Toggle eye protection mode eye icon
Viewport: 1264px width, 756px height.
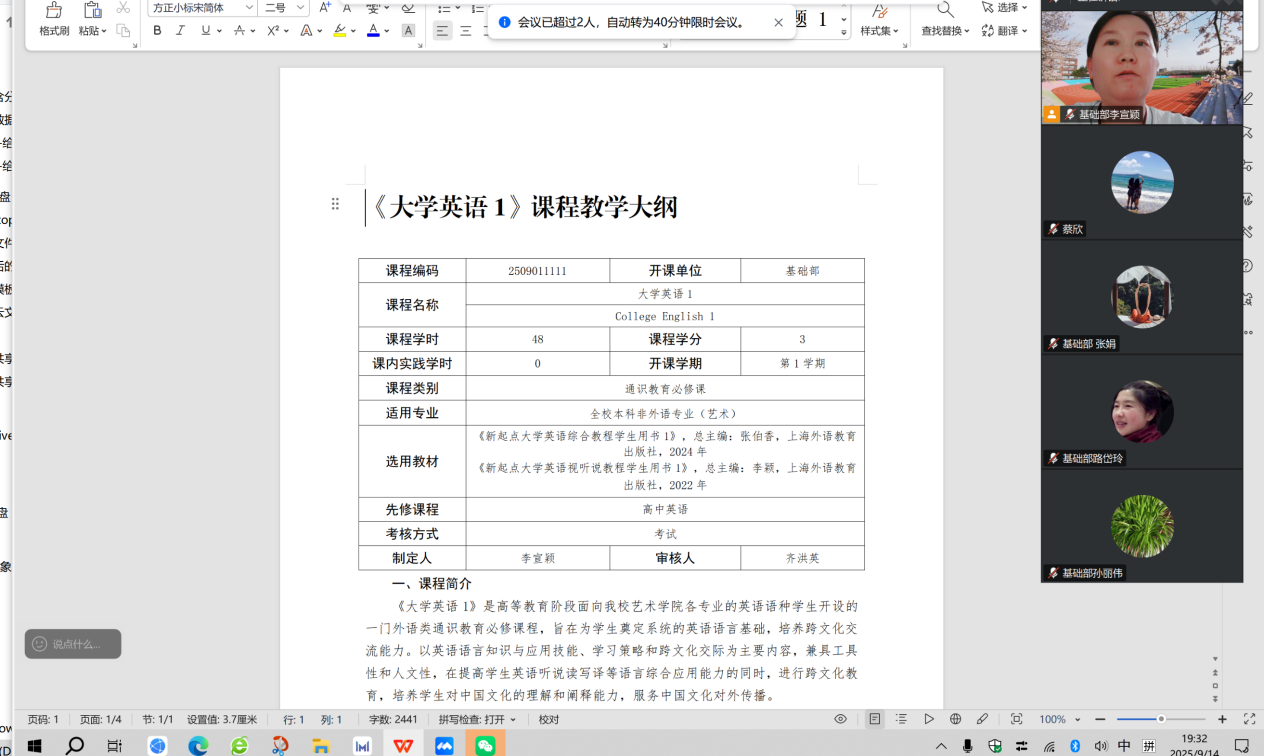pos(840,719)
